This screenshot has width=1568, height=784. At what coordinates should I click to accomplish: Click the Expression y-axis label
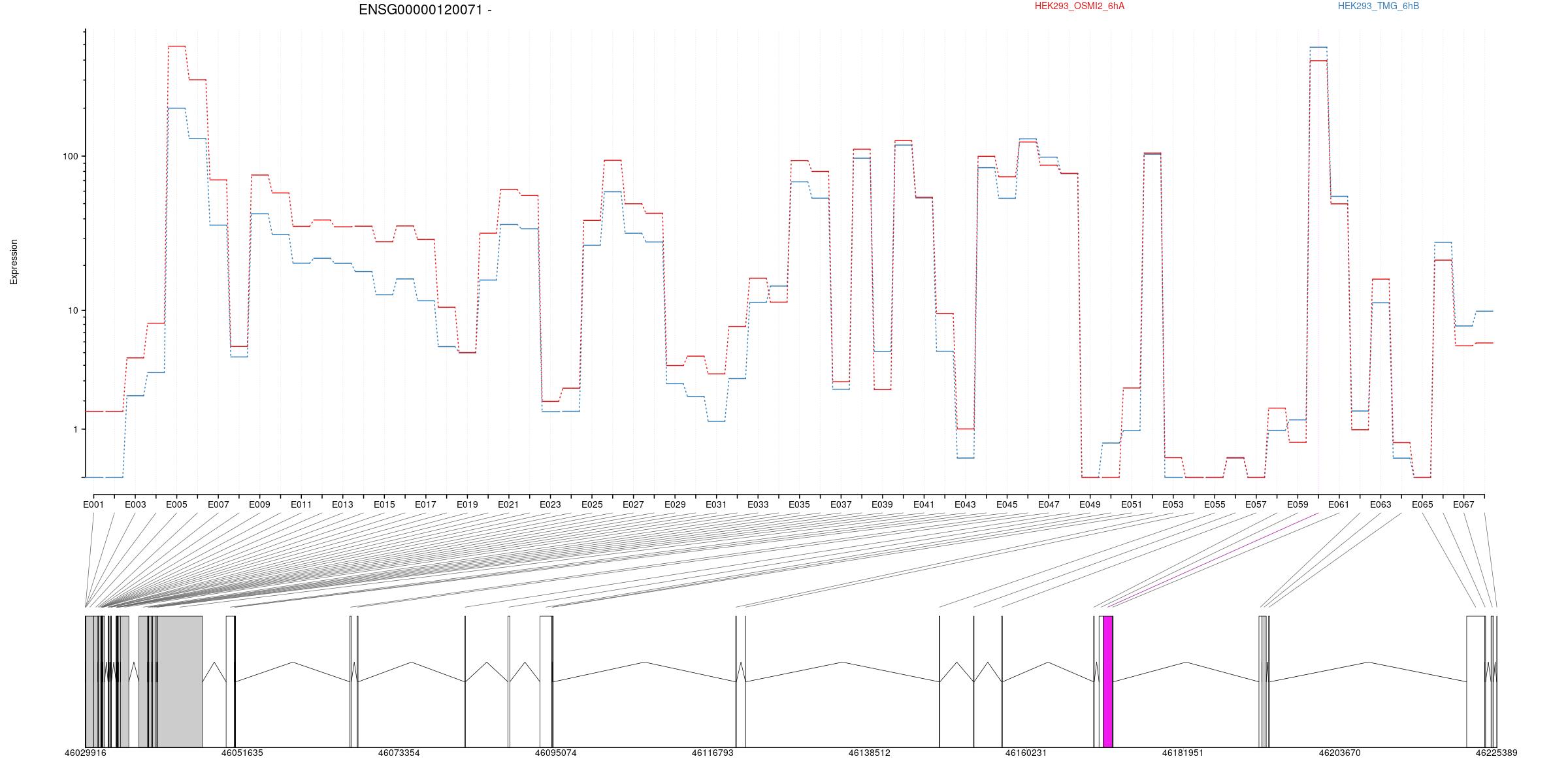click(14, 262)
